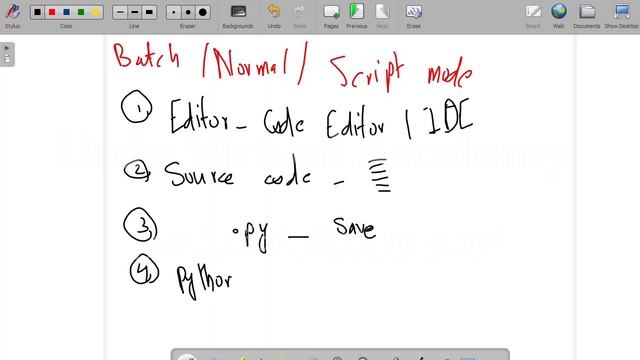Select the blue pen color
Screen dimensions: 640x360
(67, 12)
